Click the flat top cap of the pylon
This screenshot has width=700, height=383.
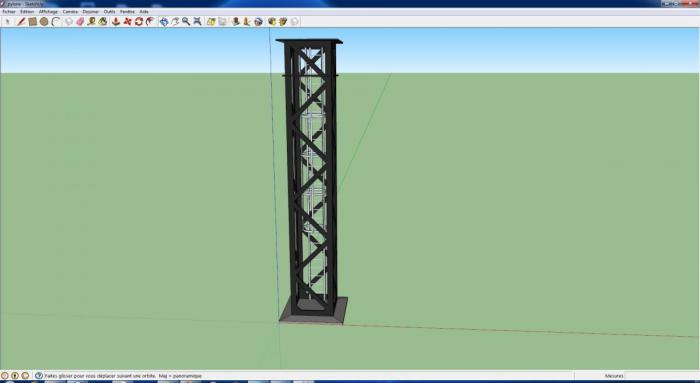[x=309, y=41]
